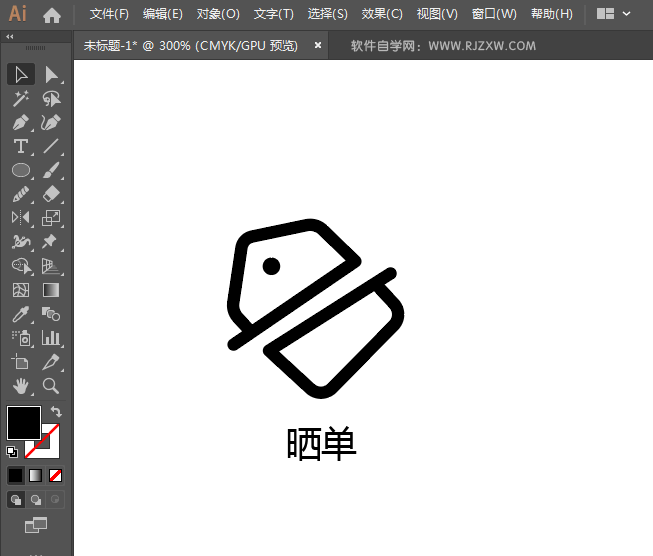Screen dimensions: 653x556
Task: Choose the Magic Wand tool
Action: [21, 99]
